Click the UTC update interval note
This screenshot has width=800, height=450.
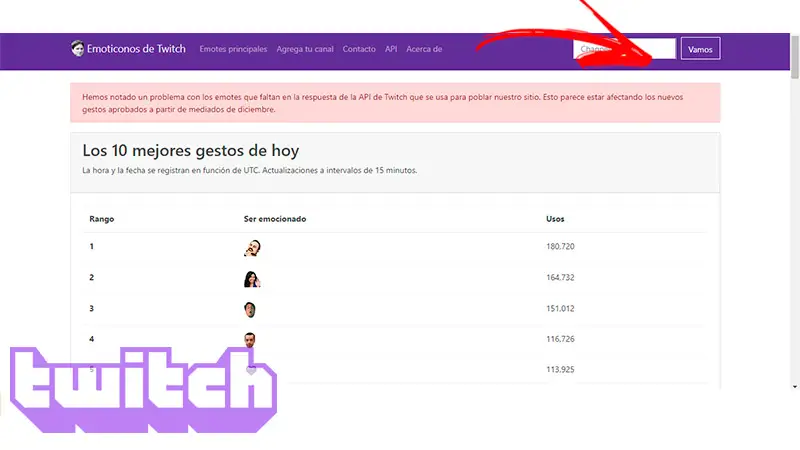click(x=249, y=170)
